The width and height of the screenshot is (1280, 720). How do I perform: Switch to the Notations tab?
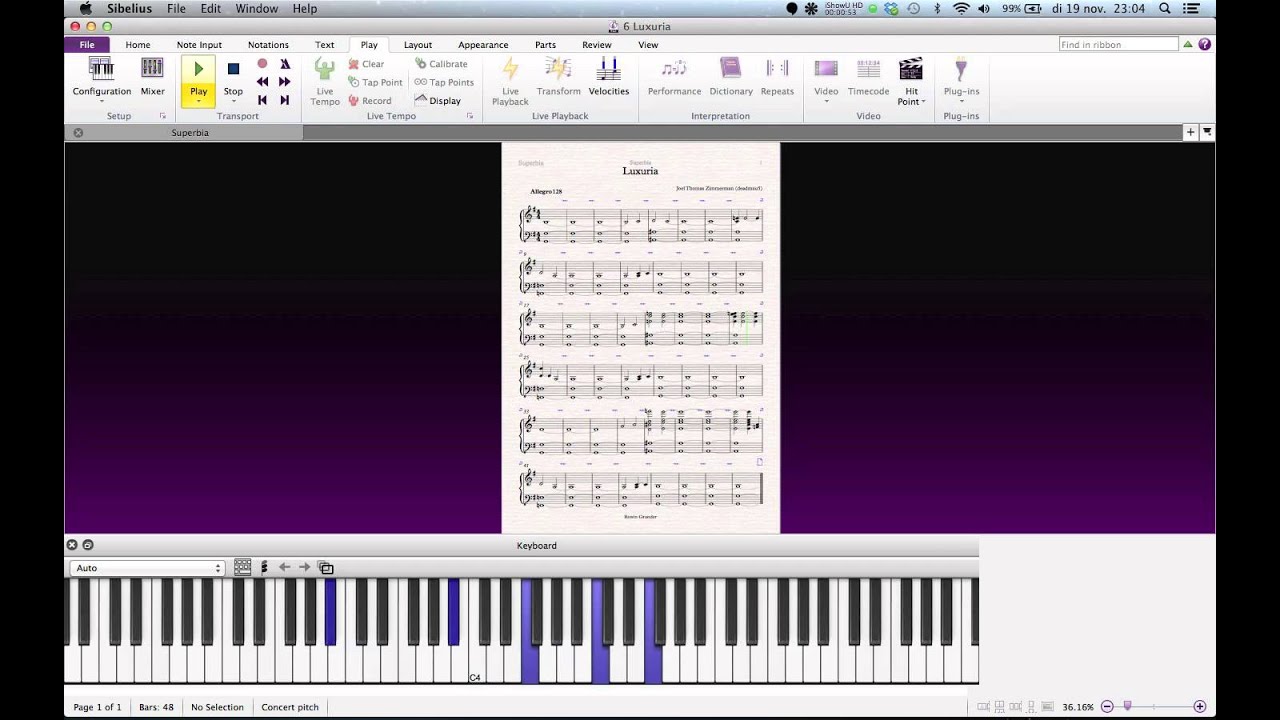[268, 45]
